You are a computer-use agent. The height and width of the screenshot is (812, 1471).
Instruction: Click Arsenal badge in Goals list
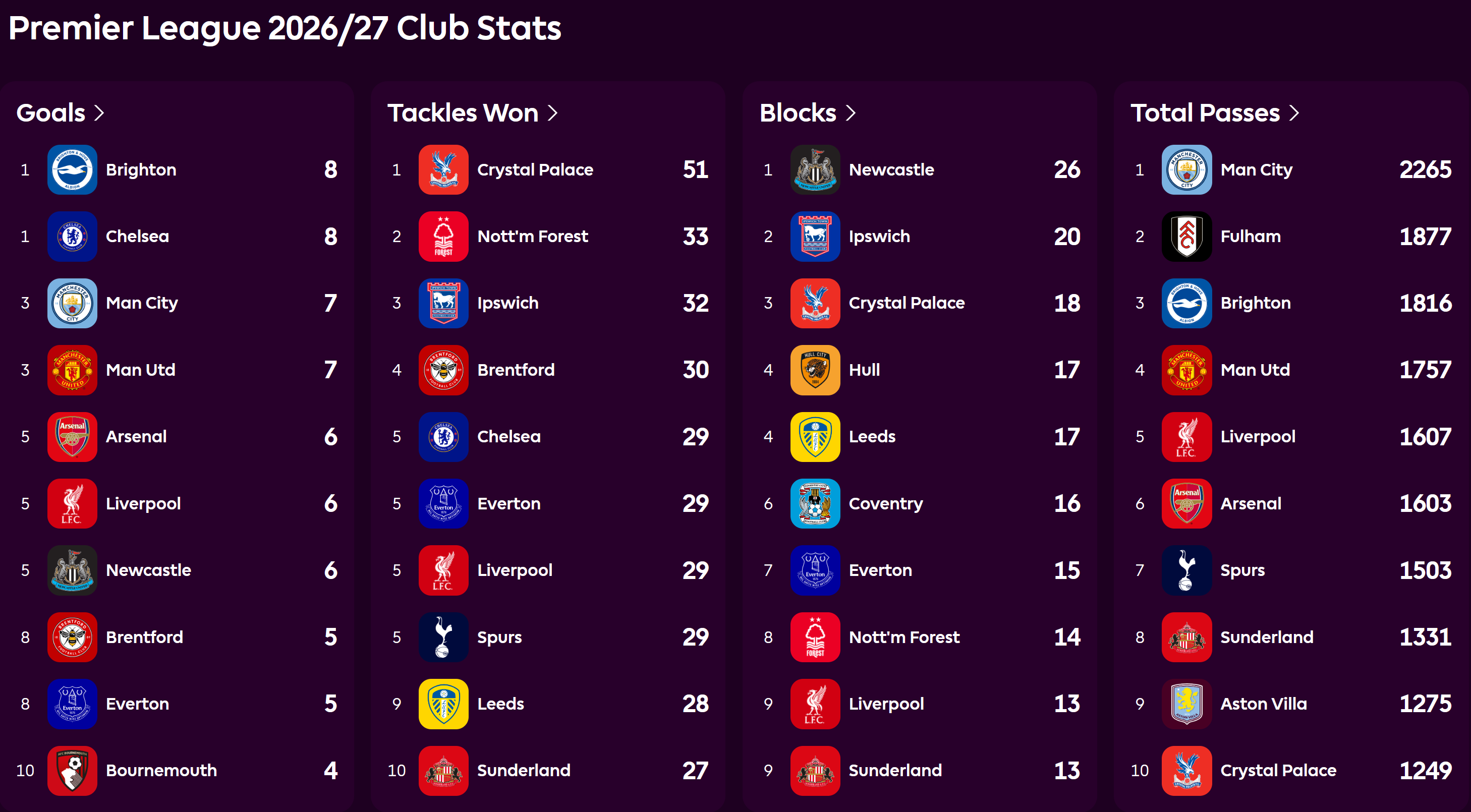(x=72, y=437)
